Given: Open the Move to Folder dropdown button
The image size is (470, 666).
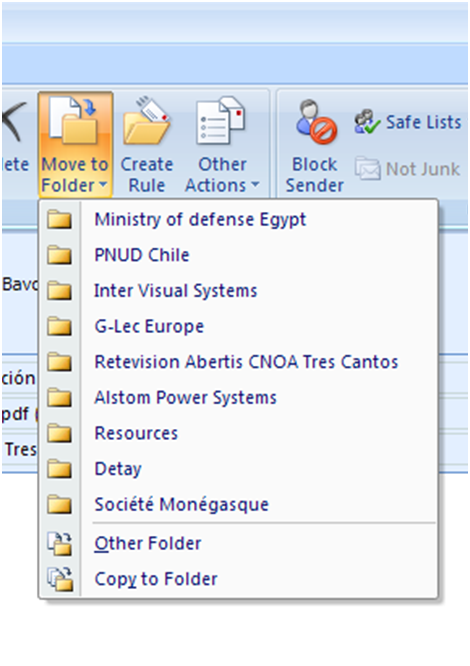Looking at the screenshot, I should [x=75, y=144].
